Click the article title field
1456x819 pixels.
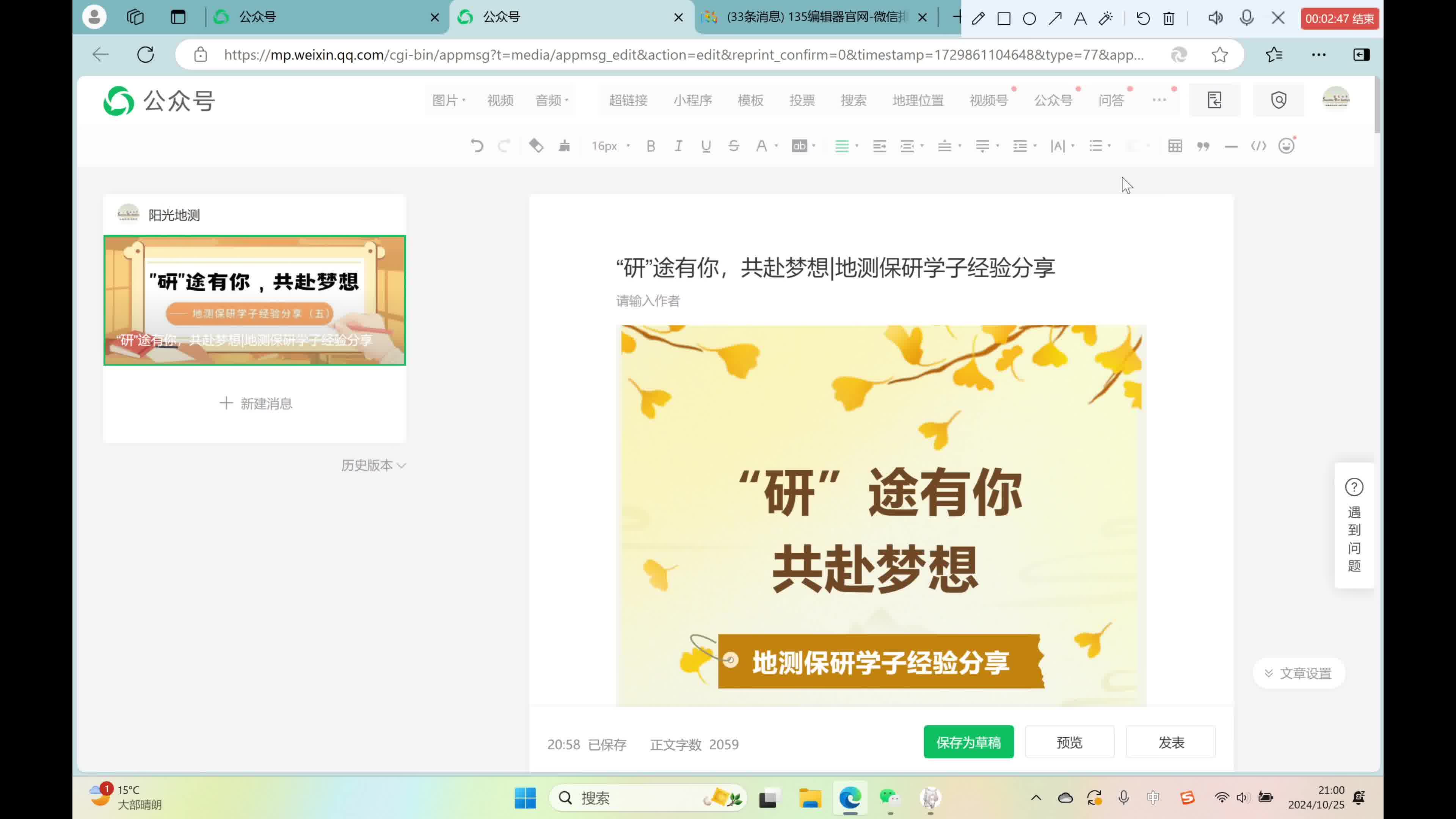click(835, 267)
